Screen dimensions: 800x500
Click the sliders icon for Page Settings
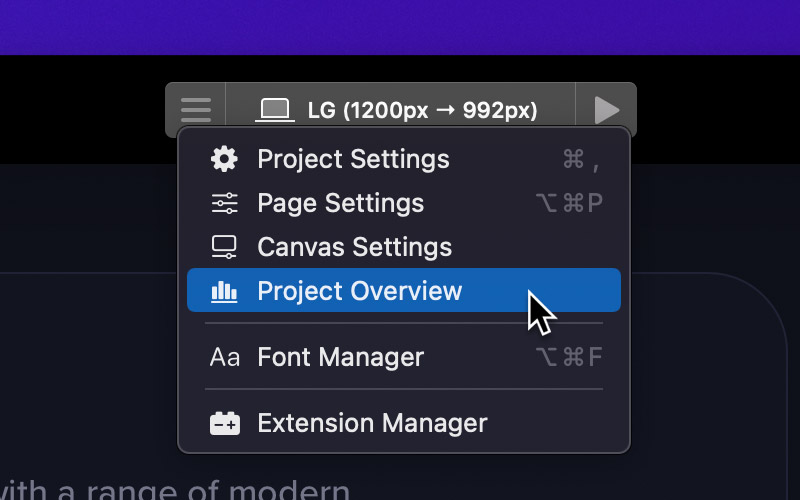tap(224, 203)
